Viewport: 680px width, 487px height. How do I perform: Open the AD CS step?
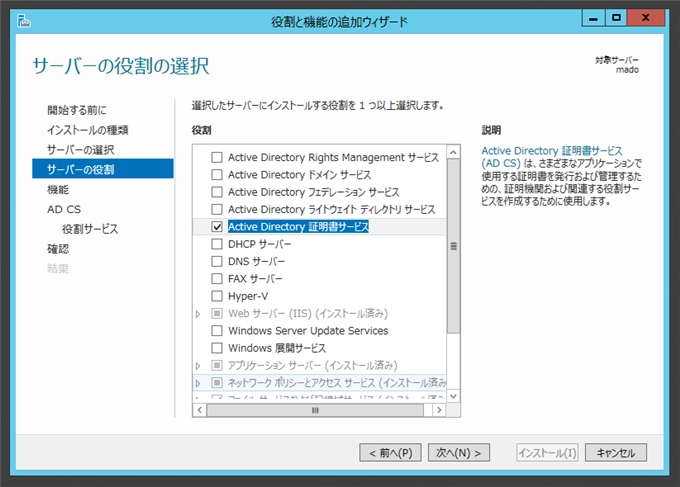(x=64, y=209)
